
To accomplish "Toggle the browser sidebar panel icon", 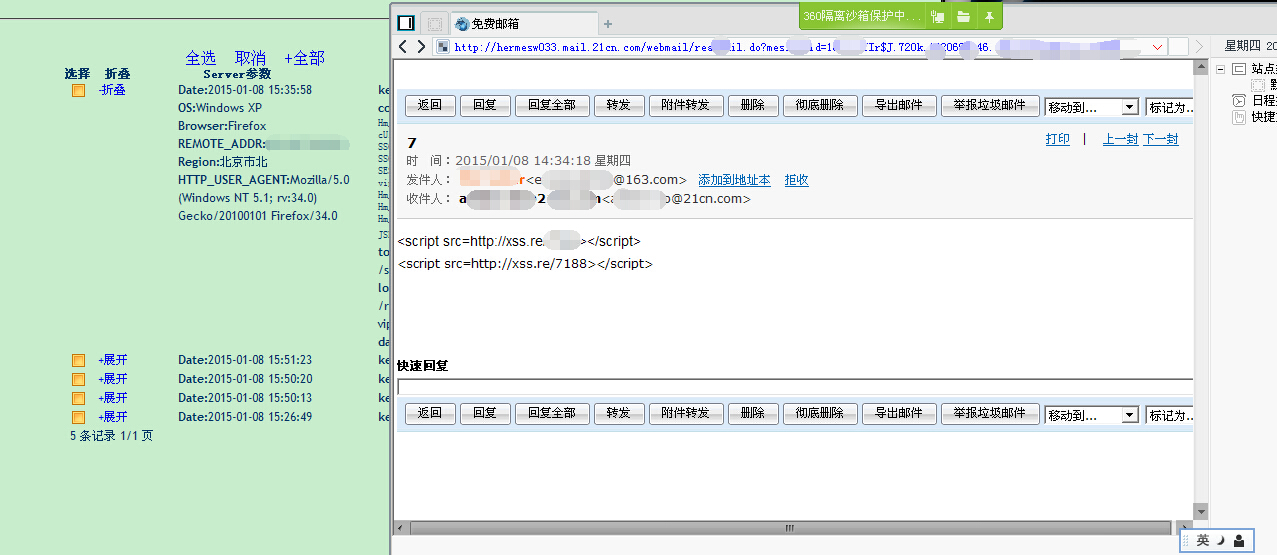I will pos(405,22).
